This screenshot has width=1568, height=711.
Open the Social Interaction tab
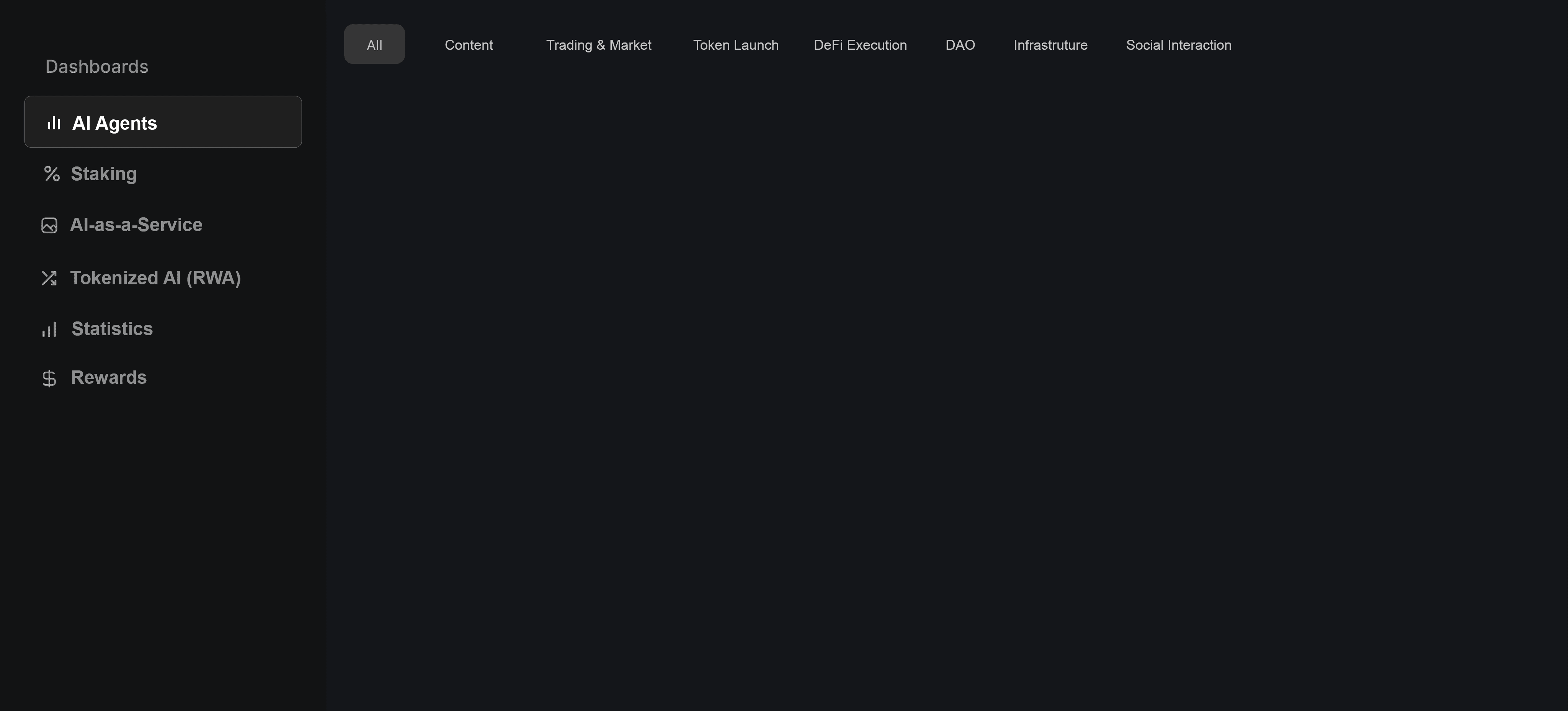coord(1178,45)
